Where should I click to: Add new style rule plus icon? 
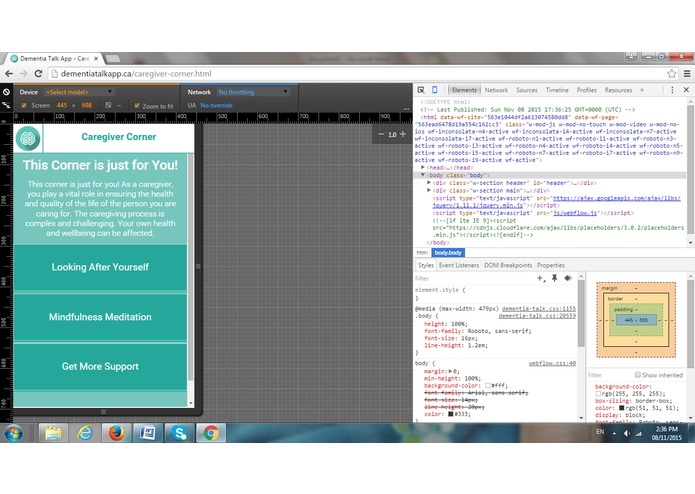pyautogui.click(x=540, y=278)
